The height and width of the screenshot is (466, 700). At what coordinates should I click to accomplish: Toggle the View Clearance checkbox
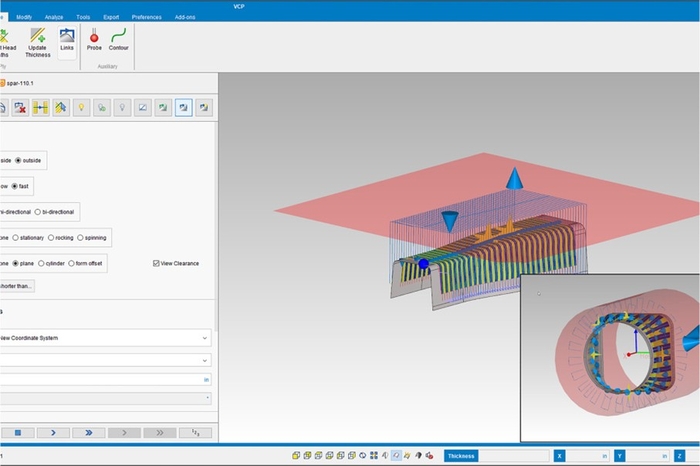pyautogui.click(x=156, y=263)
